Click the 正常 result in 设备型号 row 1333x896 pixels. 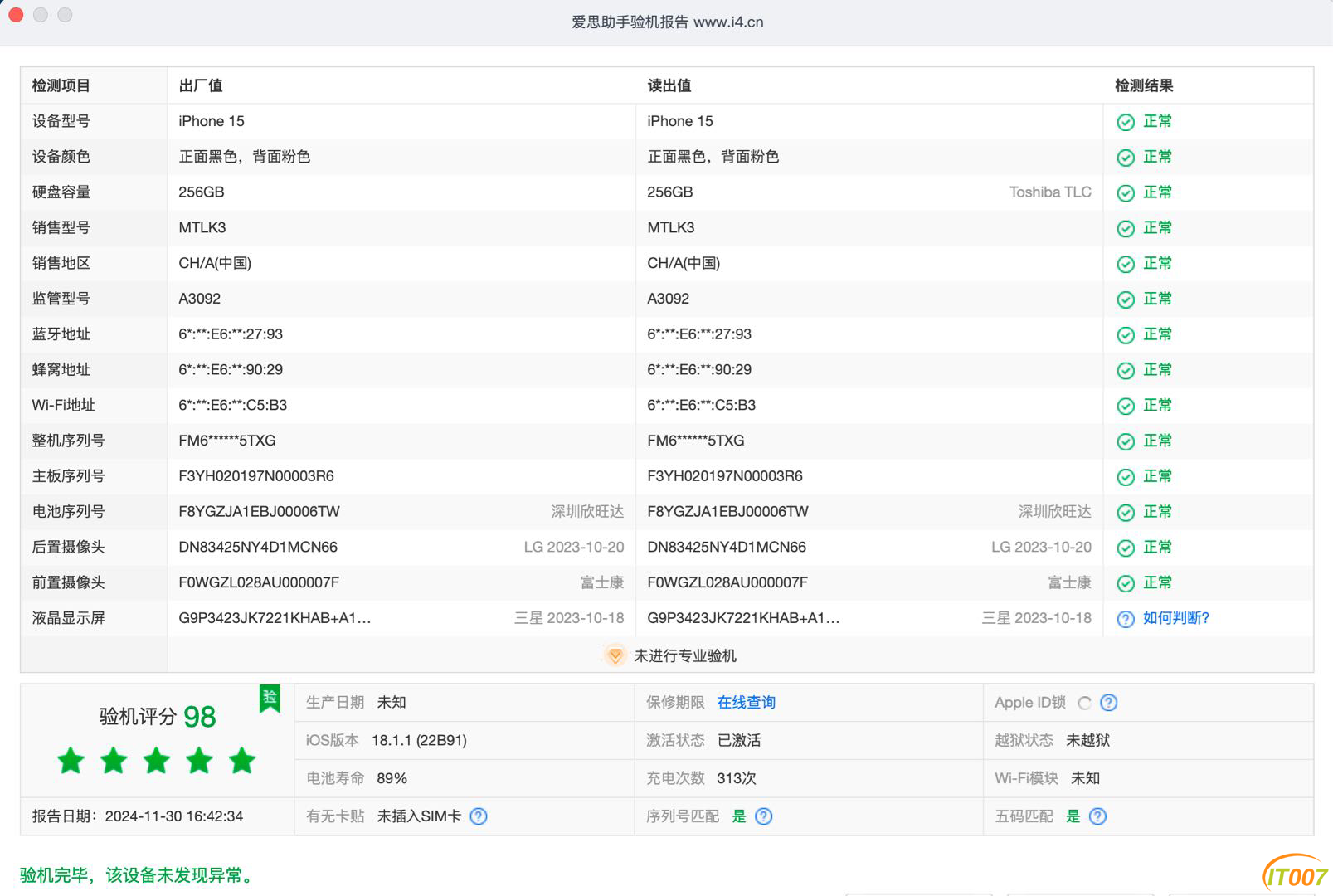tap(1158, 121)
